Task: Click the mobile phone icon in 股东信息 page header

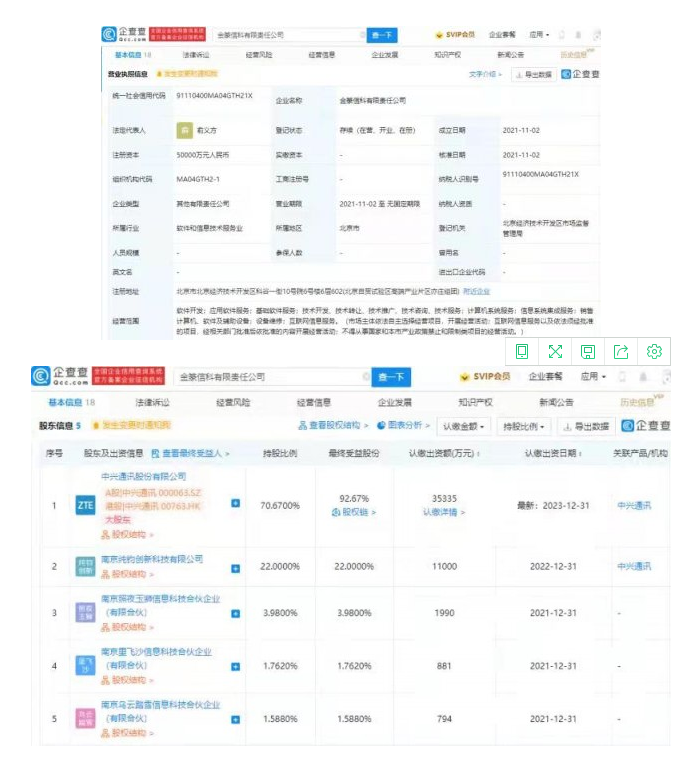Action: (622, 377)
